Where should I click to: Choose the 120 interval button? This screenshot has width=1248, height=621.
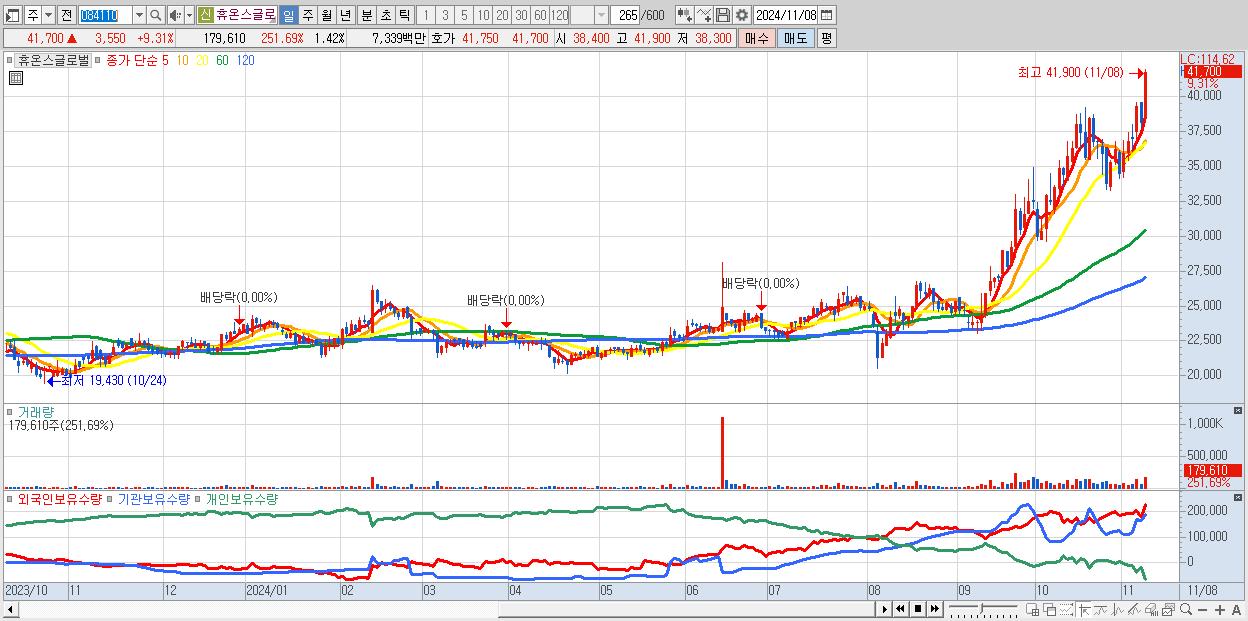(560, 15)
